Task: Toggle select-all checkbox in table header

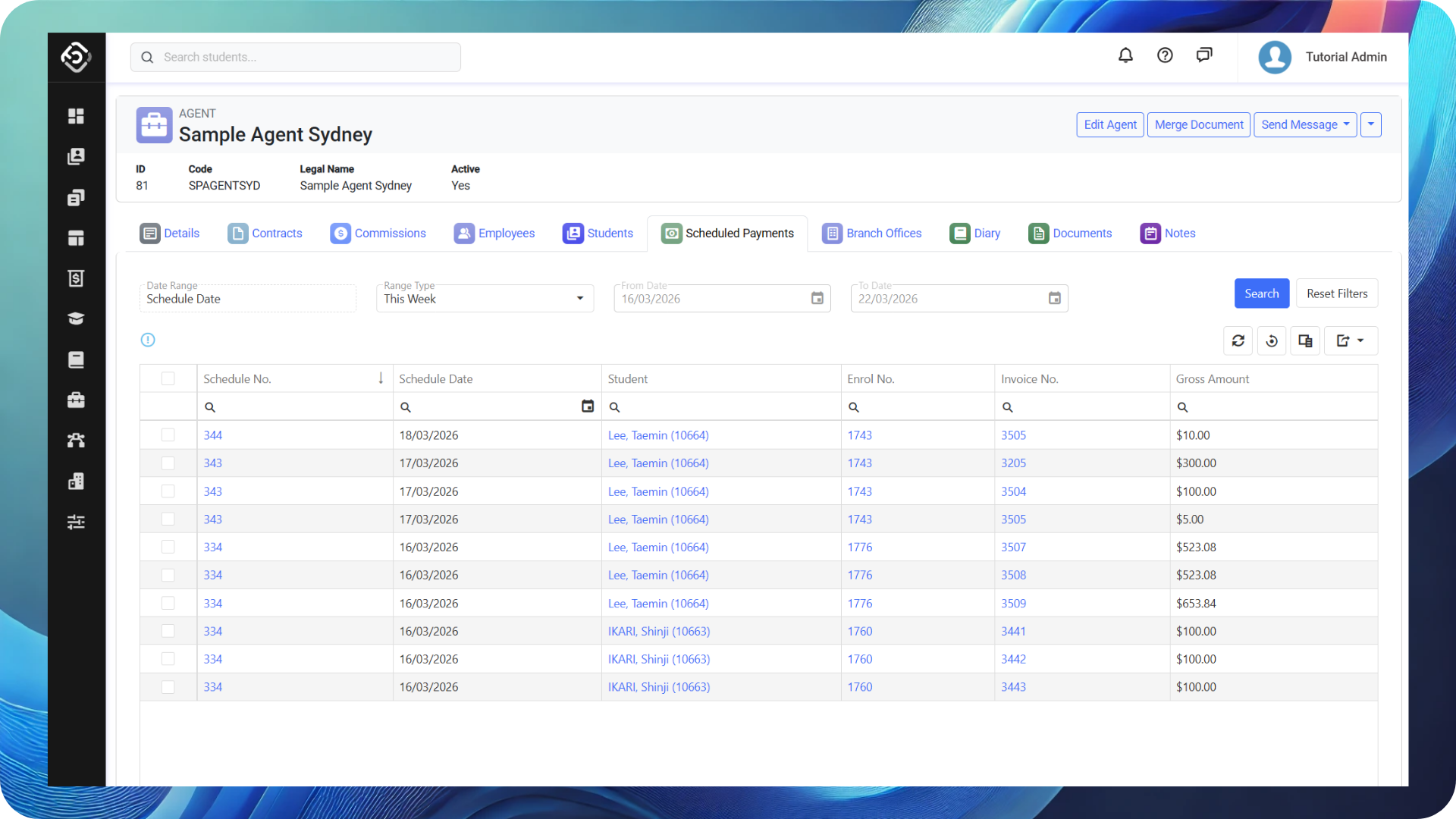Action: (168, 379)
